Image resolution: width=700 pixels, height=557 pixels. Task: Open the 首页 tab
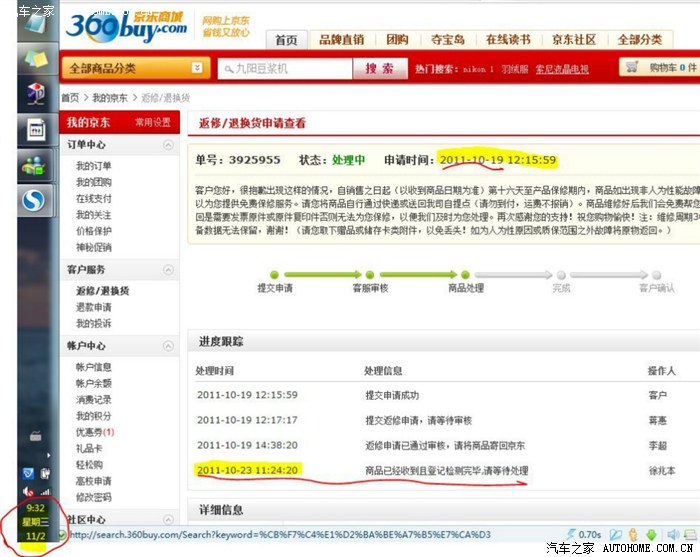tap(286, 40)
